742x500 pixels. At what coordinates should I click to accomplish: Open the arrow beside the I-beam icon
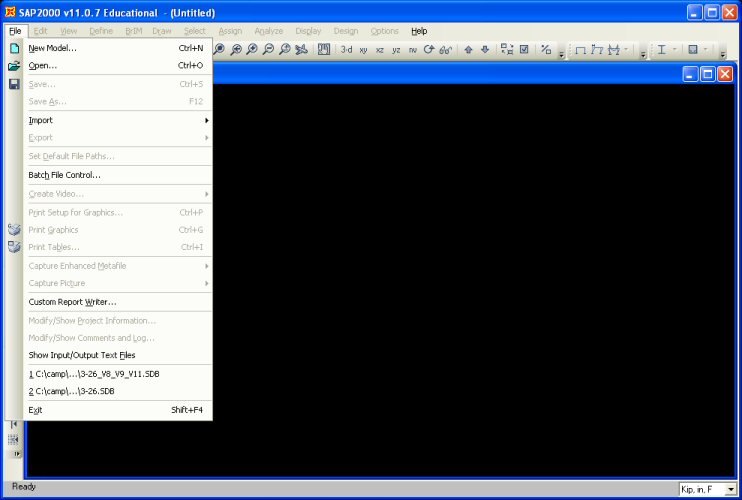tap(674, 49)
